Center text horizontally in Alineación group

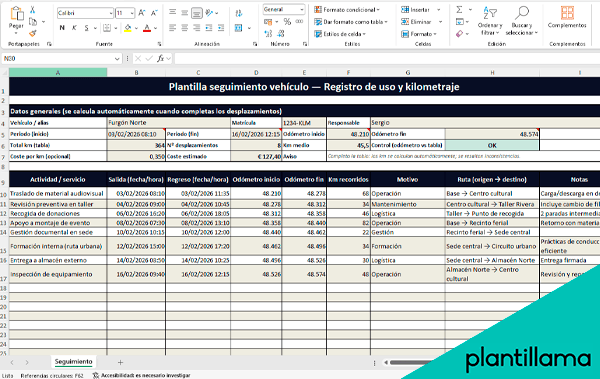point(185,28)
